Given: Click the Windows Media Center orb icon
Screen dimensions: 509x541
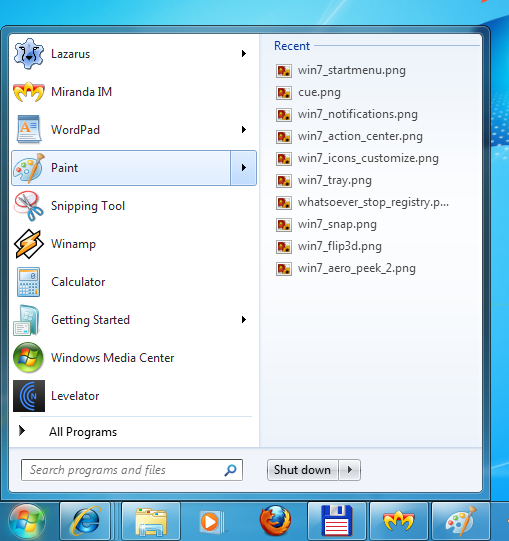Looking at the screenshot, I should (28, 358).
